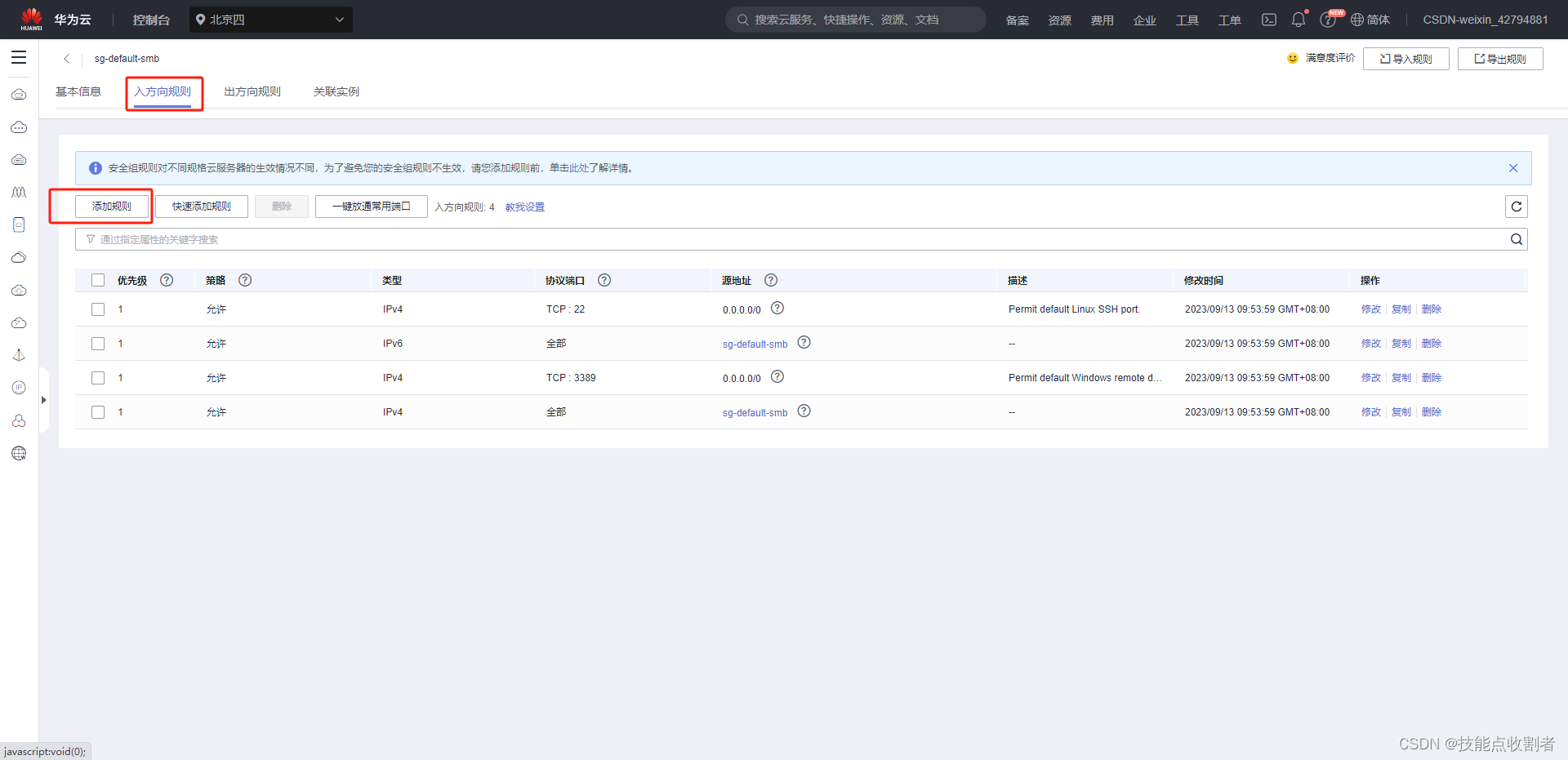Click 删除 for the IPv6 rule

(1432, 344)
